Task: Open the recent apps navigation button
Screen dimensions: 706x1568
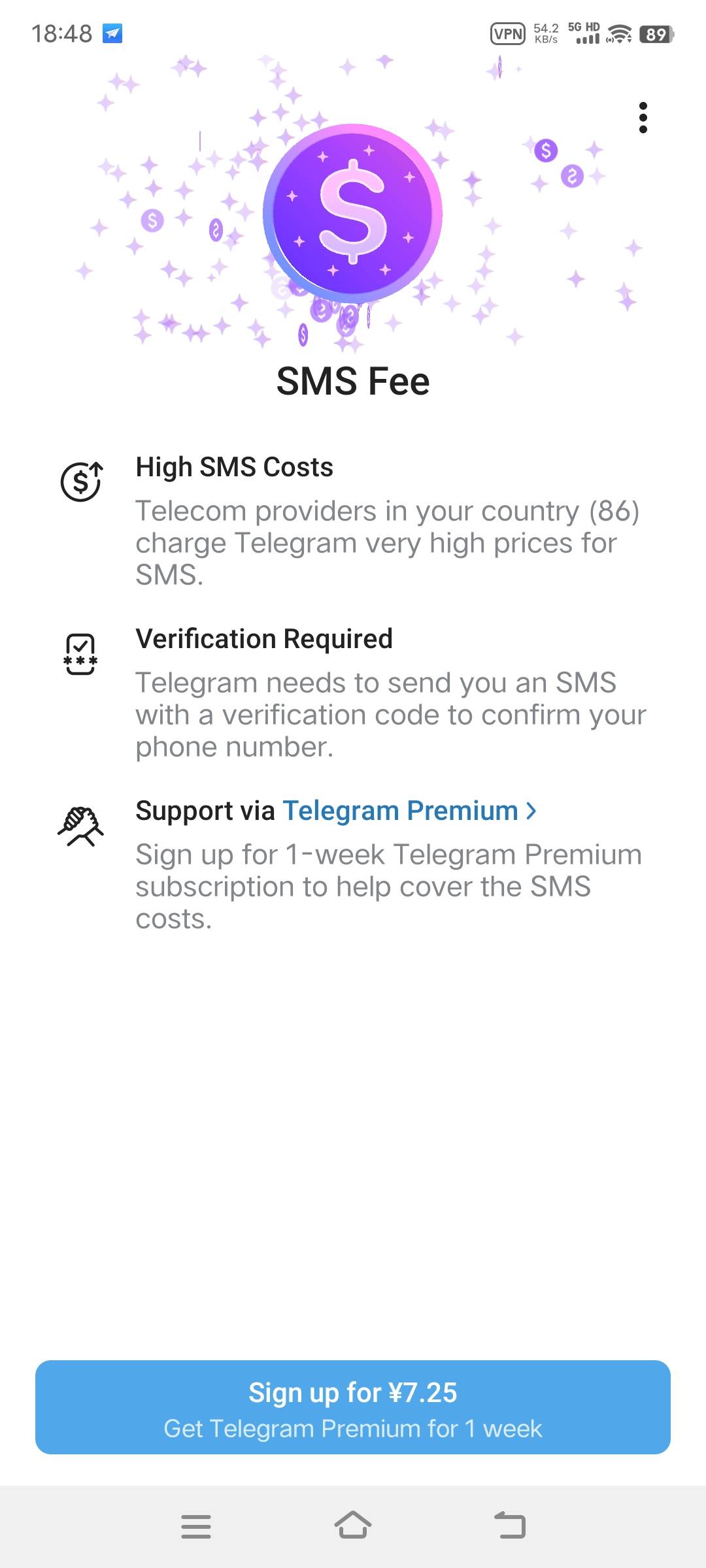Action: (x=195, y=1526)
